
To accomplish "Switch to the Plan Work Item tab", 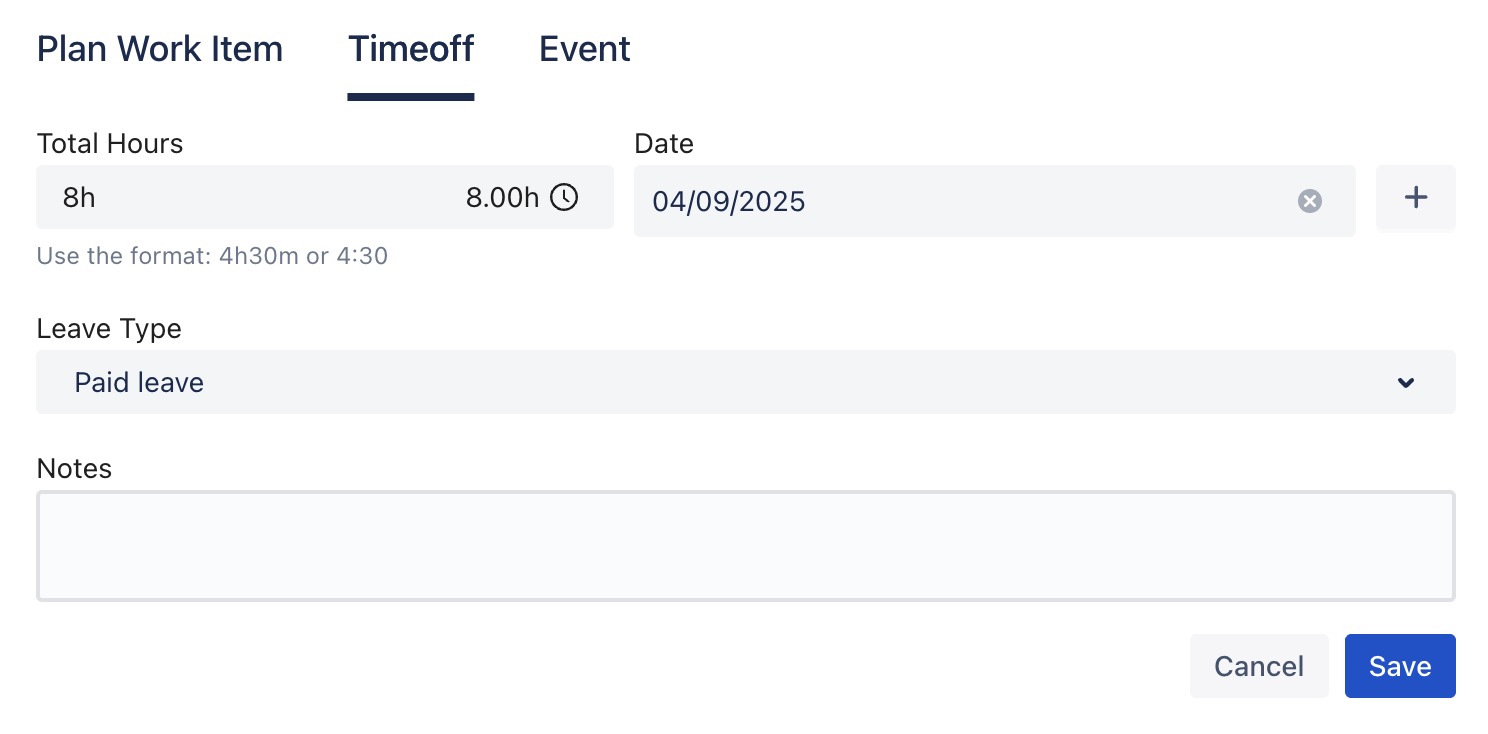I will point(160,49).
